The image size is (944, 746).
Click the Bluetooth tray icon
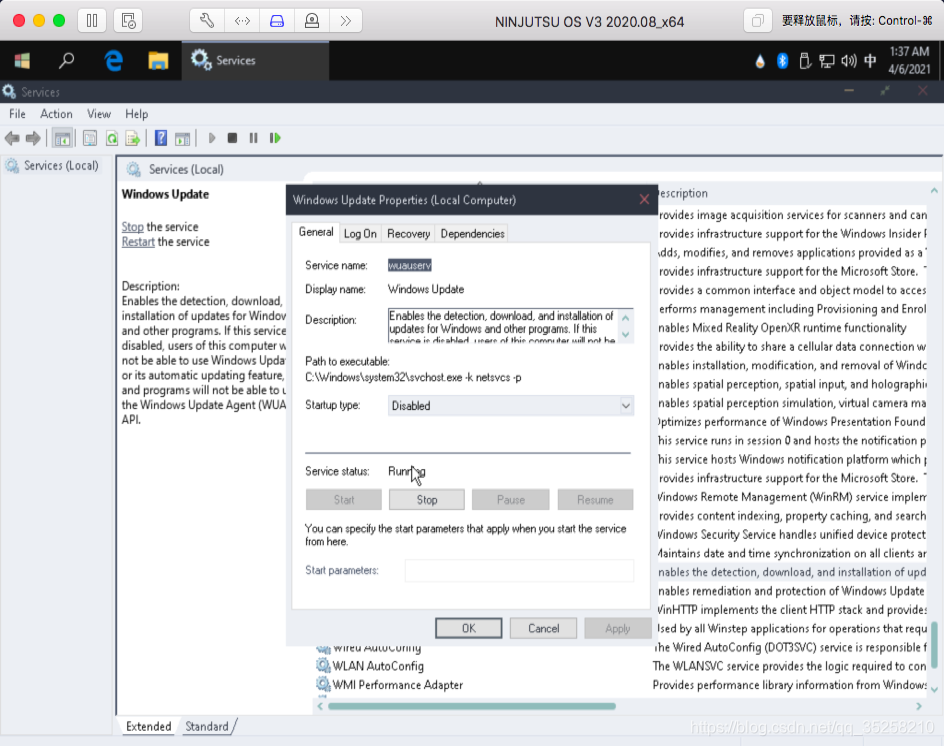782,60
